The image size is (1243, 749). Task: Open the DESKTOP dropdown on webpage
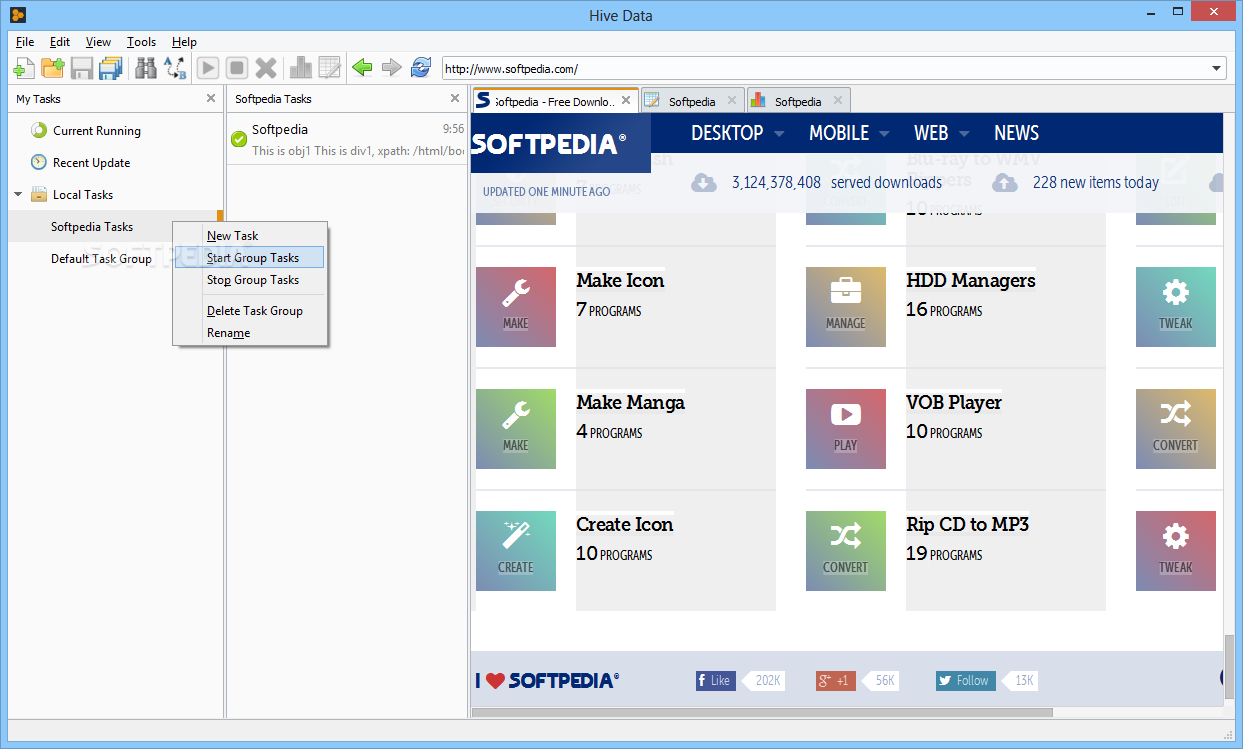point(738,133)
